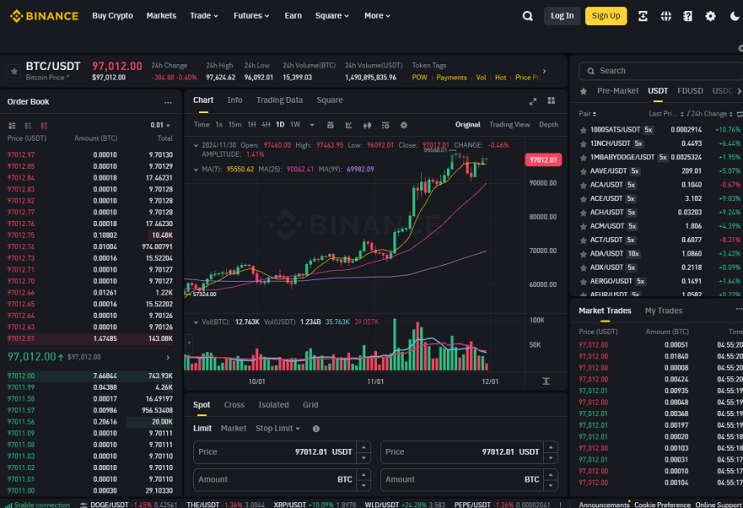This screenshot has height=508, width=743.
Task: Favorite the 1INCH/USDT pair
Action: (583, 144)
